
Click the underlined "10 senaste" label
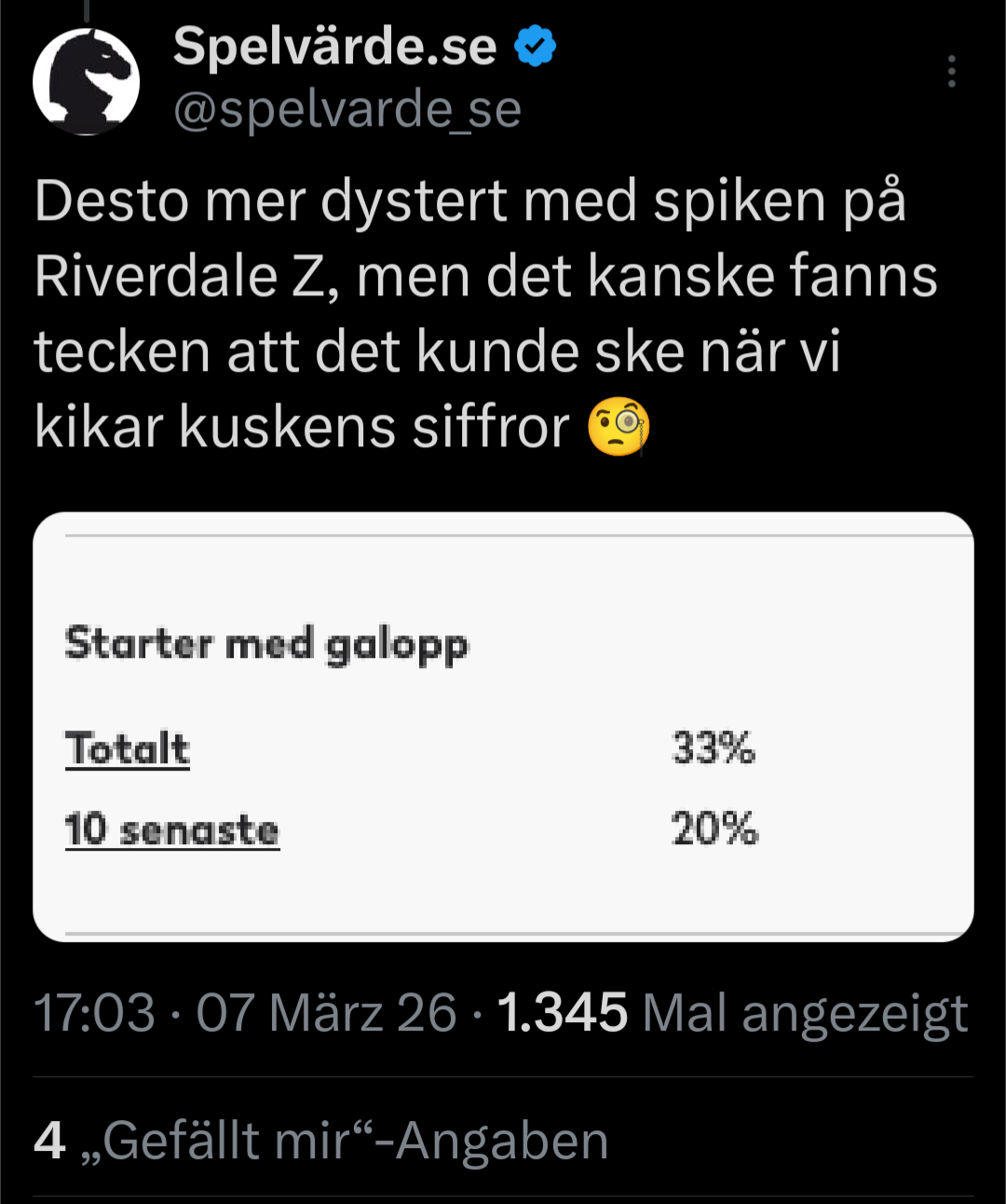coord(172,829)
